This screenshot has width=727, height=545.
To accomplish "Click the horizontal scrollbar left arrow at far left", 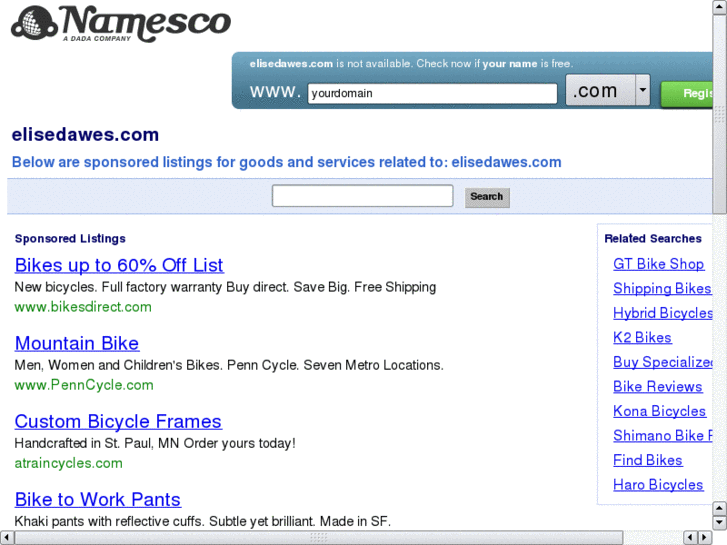I will tap(6, 538).
